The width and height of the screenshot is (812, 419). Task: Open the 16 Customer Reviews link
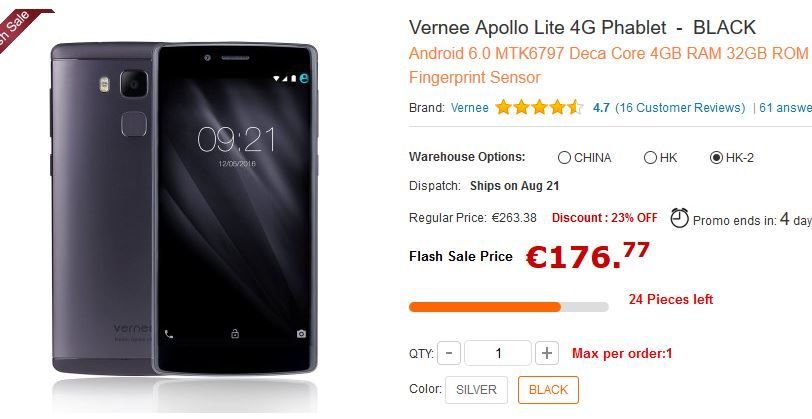click(x=680, y=108)
